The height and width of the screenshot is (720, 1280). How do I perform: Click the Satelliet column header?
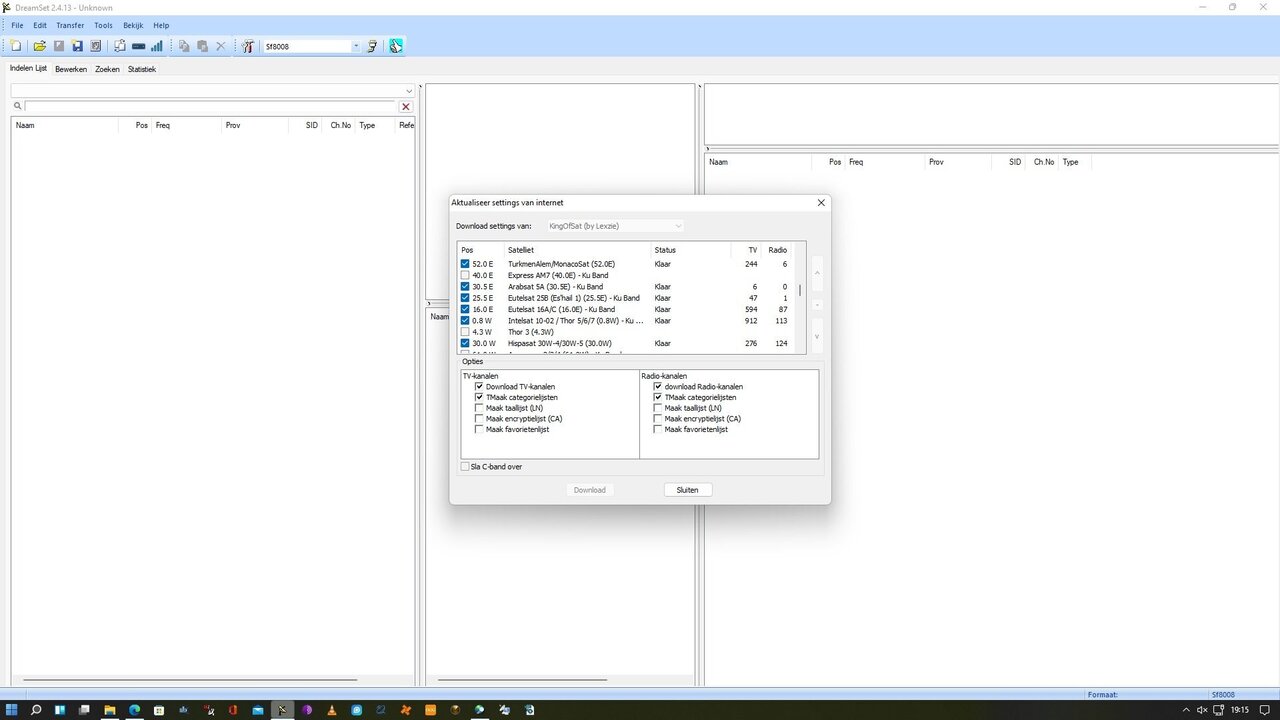pos(576,250)
